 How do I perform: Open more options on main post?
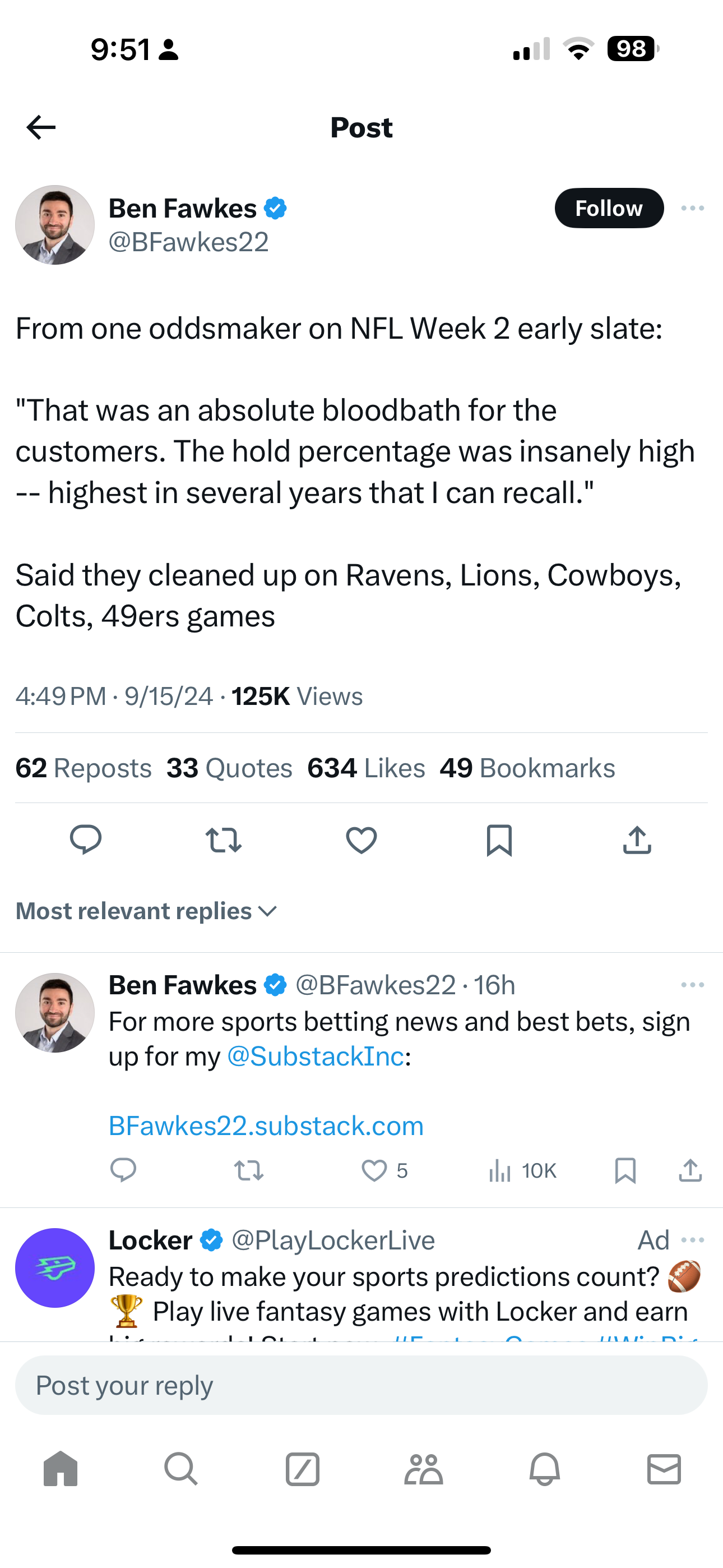[x=693, y=208]
